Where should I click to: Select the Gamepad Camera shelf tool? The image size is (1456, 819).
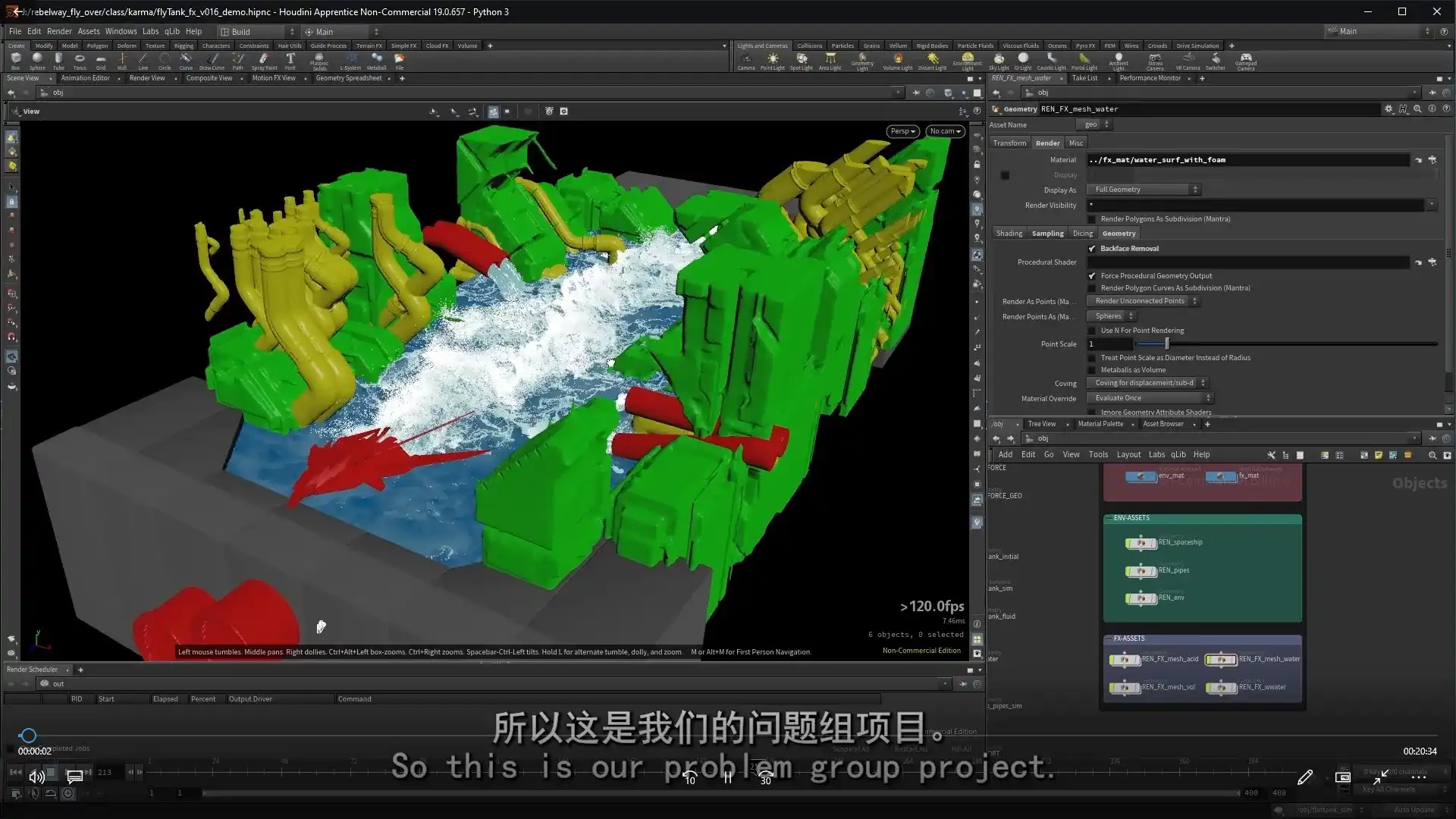pyautogui.click(x=1246, y=61)
